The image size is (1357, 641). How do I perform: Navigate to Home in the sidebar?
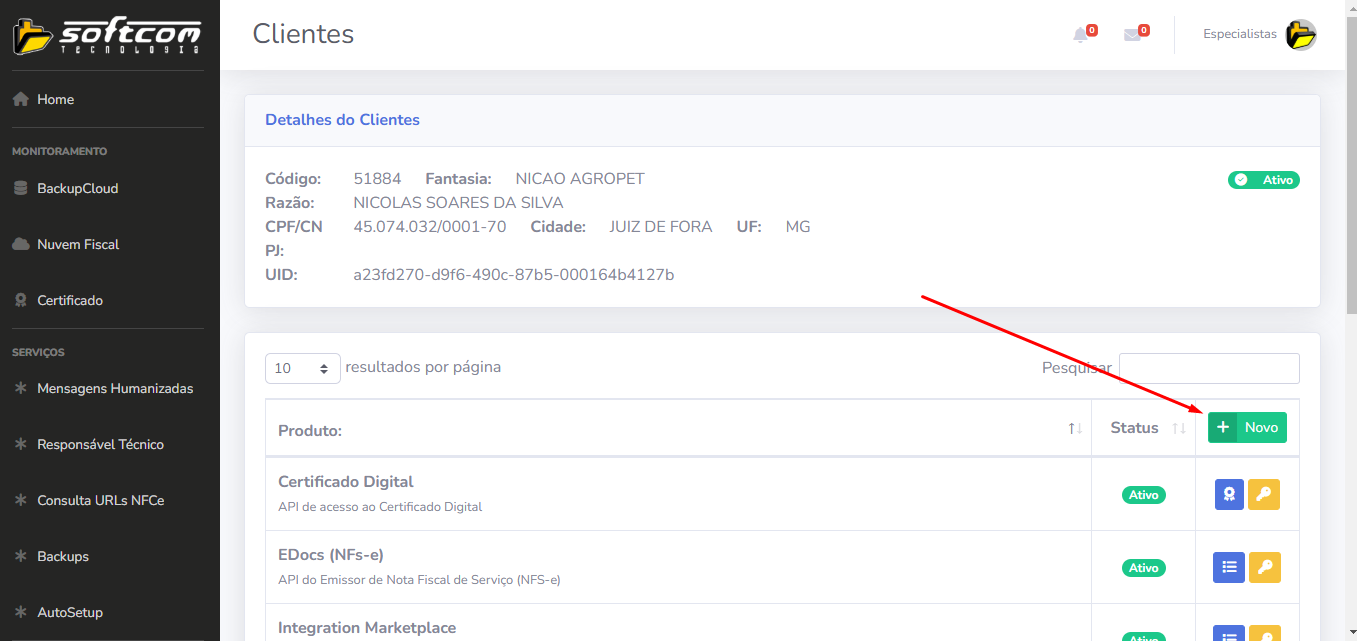point(55,99)
